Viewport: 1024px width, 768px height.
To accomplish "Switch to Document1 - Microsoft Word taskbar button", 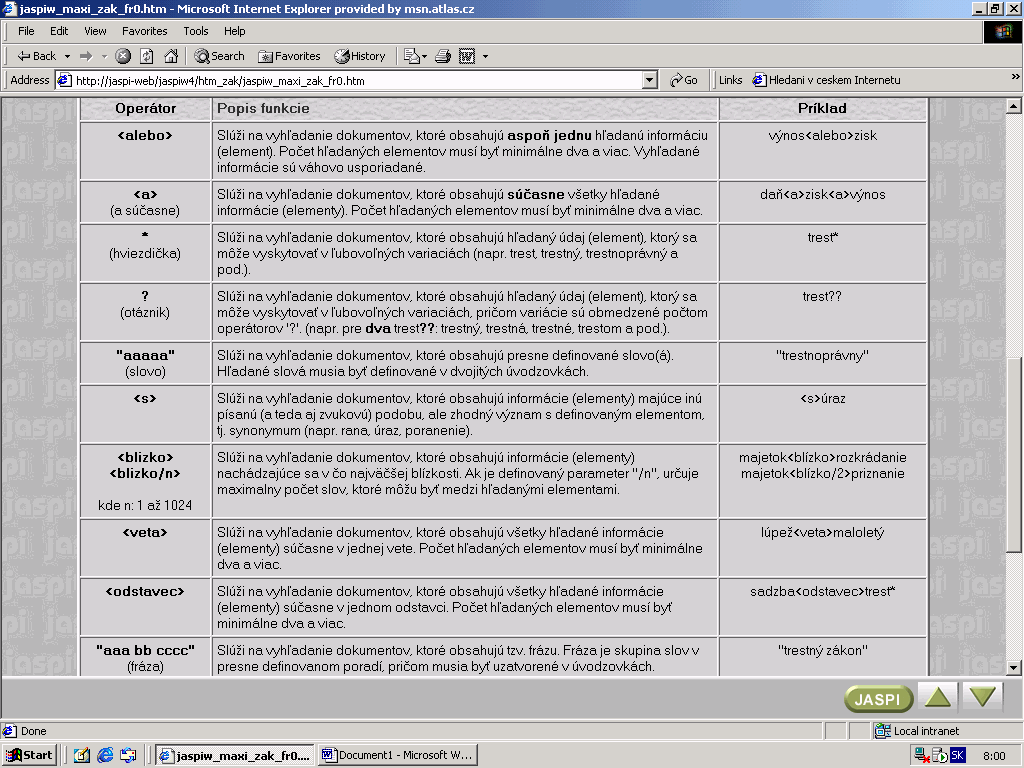I will click(398, 756).
